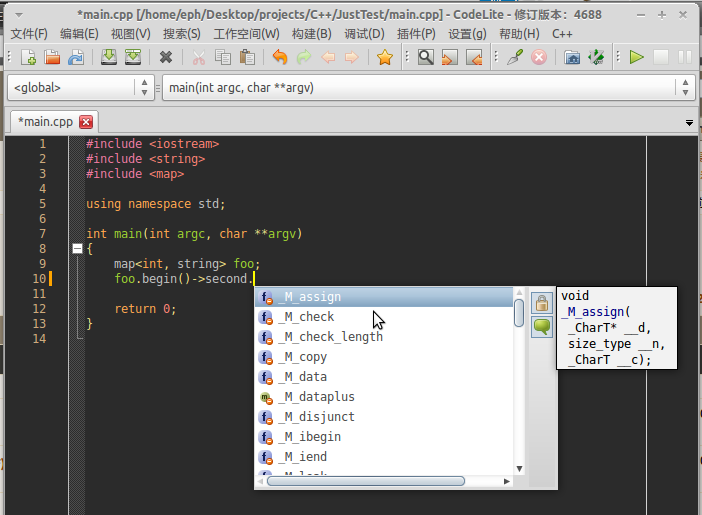Click the completion list scroll-down arrow
The image size is (702, 515).
pyautogui.click(x=519, y=469)
